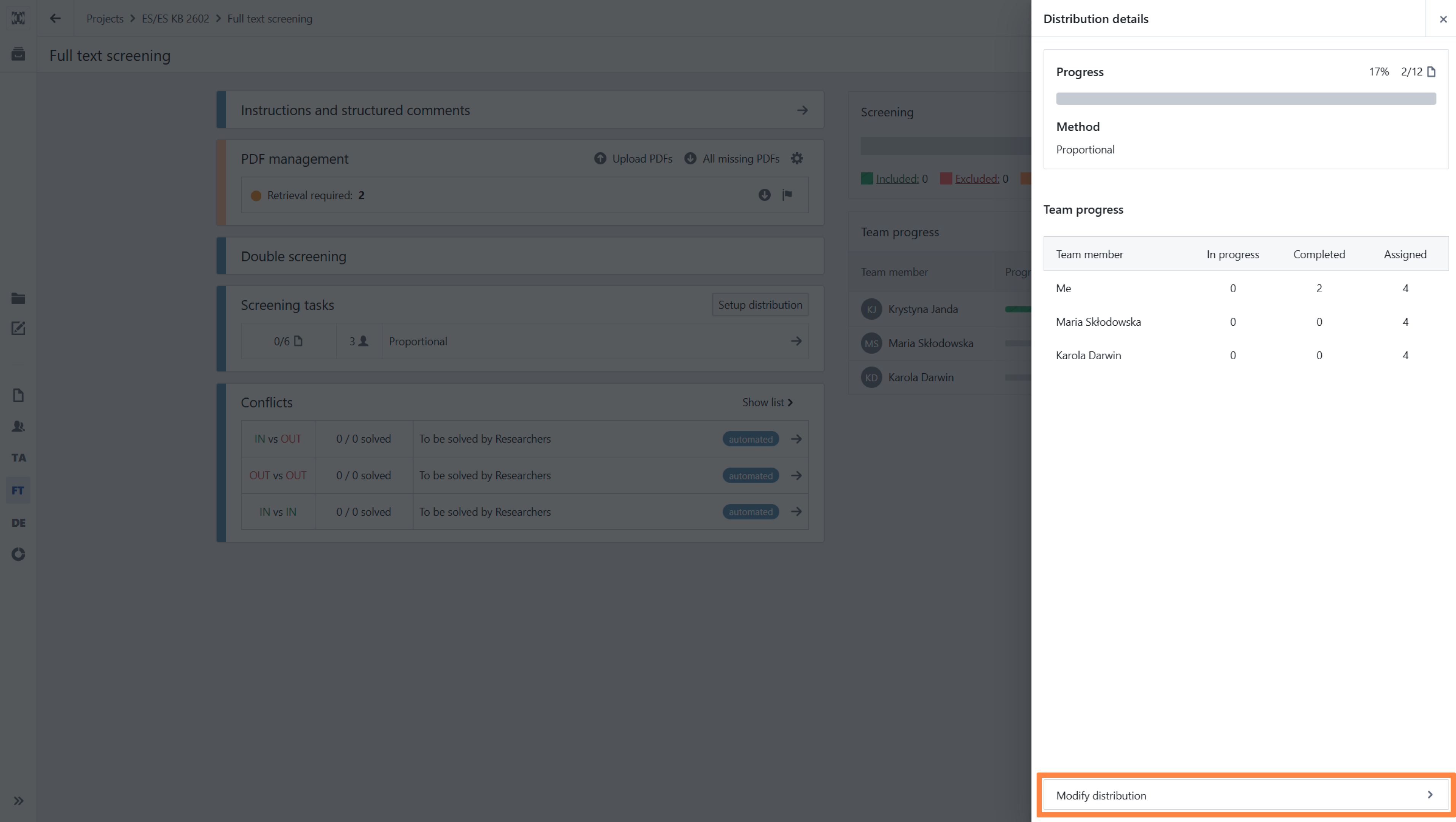Expand the sidebar with double chevron
Viewport: 1456px width, 822px height.
[18, 801]
